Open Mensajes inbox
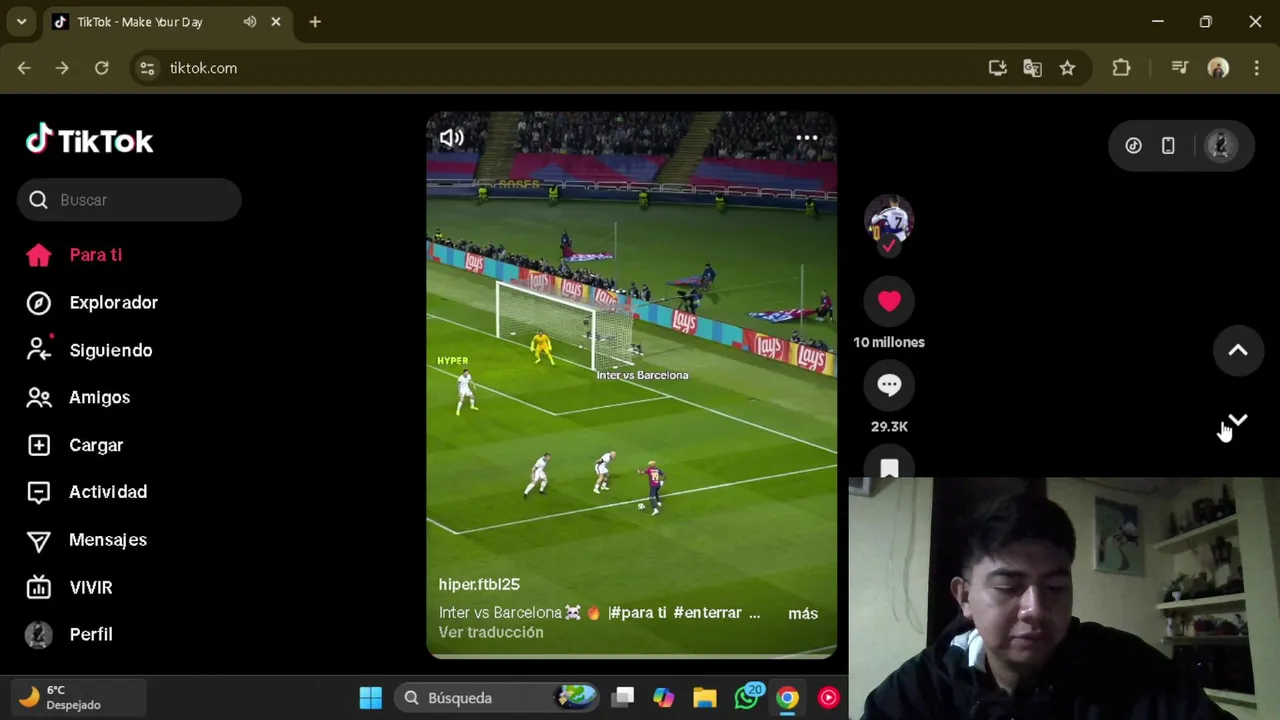 (x=87, y=540)
